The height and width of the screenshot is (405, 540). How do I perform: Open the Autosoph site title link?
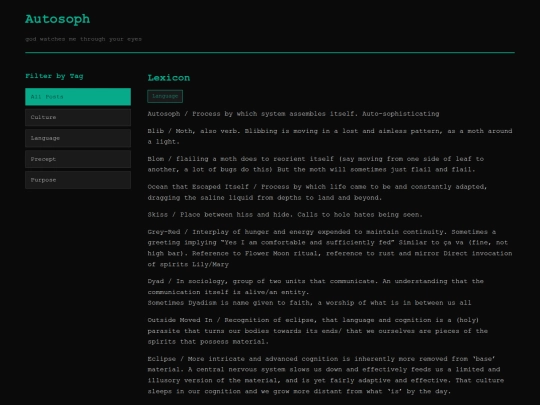coord(58,19)
